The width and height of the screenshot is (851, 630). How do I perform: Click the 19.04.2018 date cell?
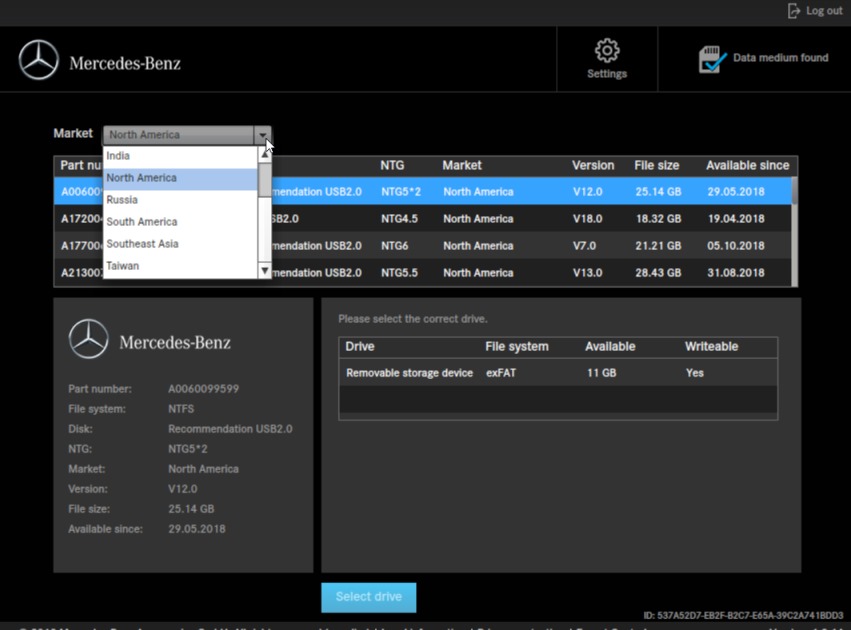tap(736, 219)
